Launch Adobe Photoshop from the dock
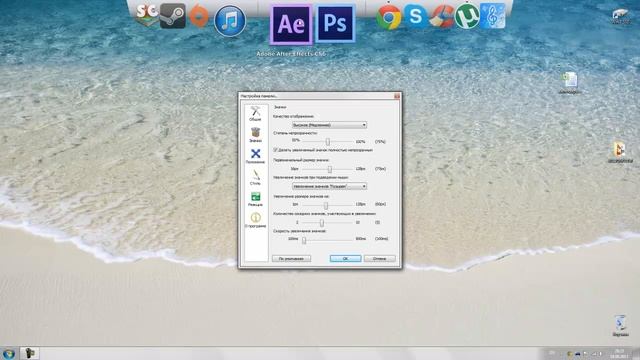Screen dimensions: 640x360 click(336, 24)
